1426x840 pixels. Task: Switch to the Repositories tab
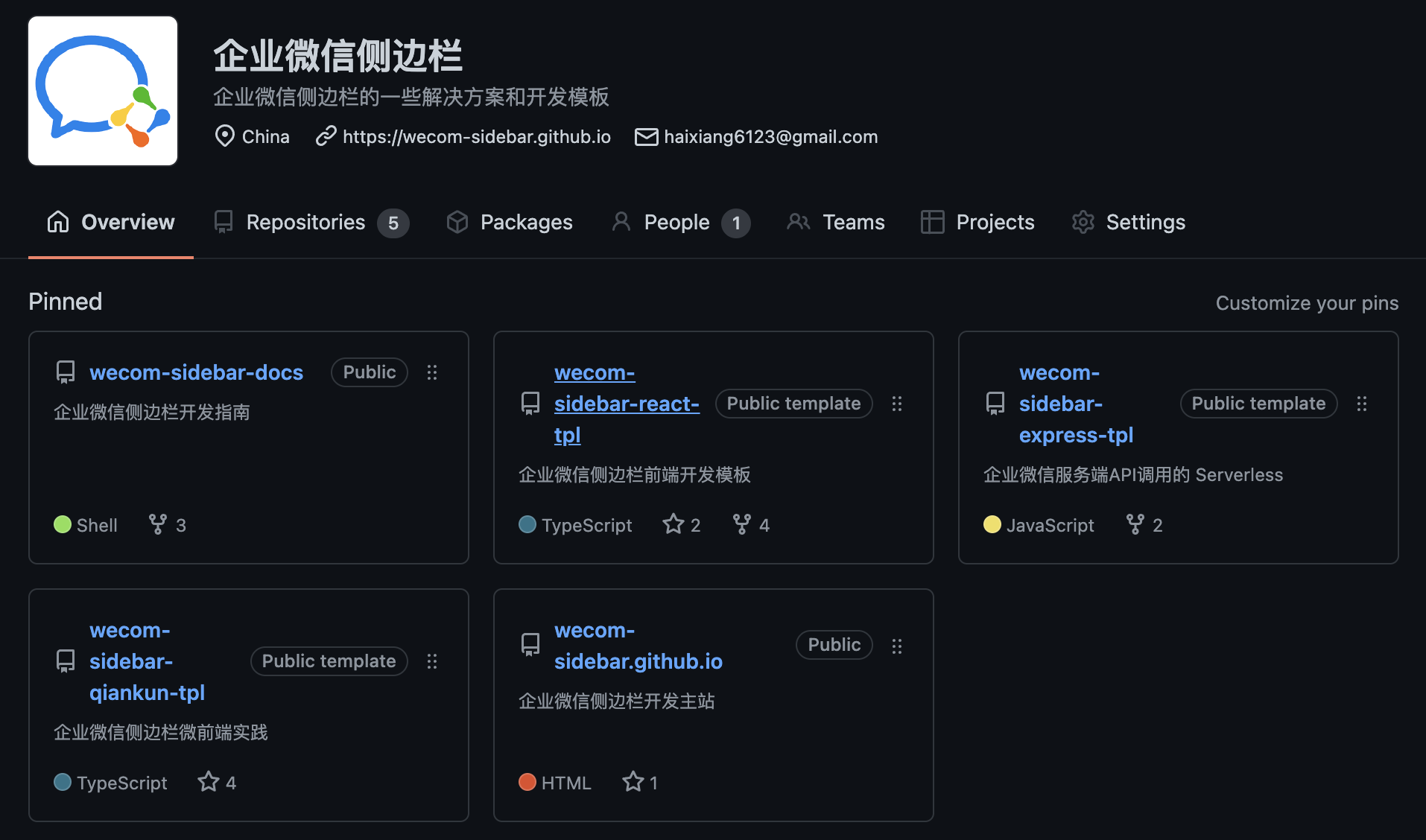point(311,223)
